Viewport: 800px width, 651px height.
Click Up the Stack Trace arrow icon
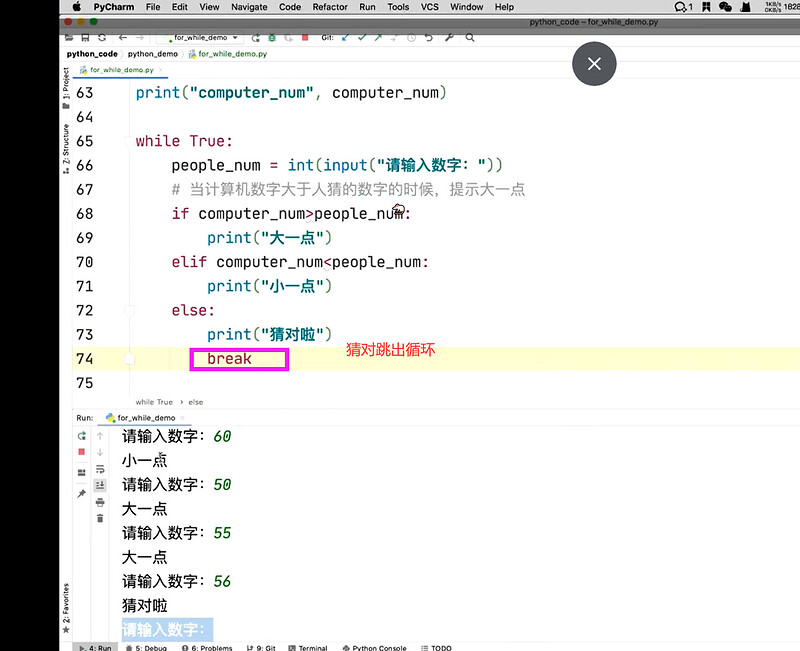[100, 436]
